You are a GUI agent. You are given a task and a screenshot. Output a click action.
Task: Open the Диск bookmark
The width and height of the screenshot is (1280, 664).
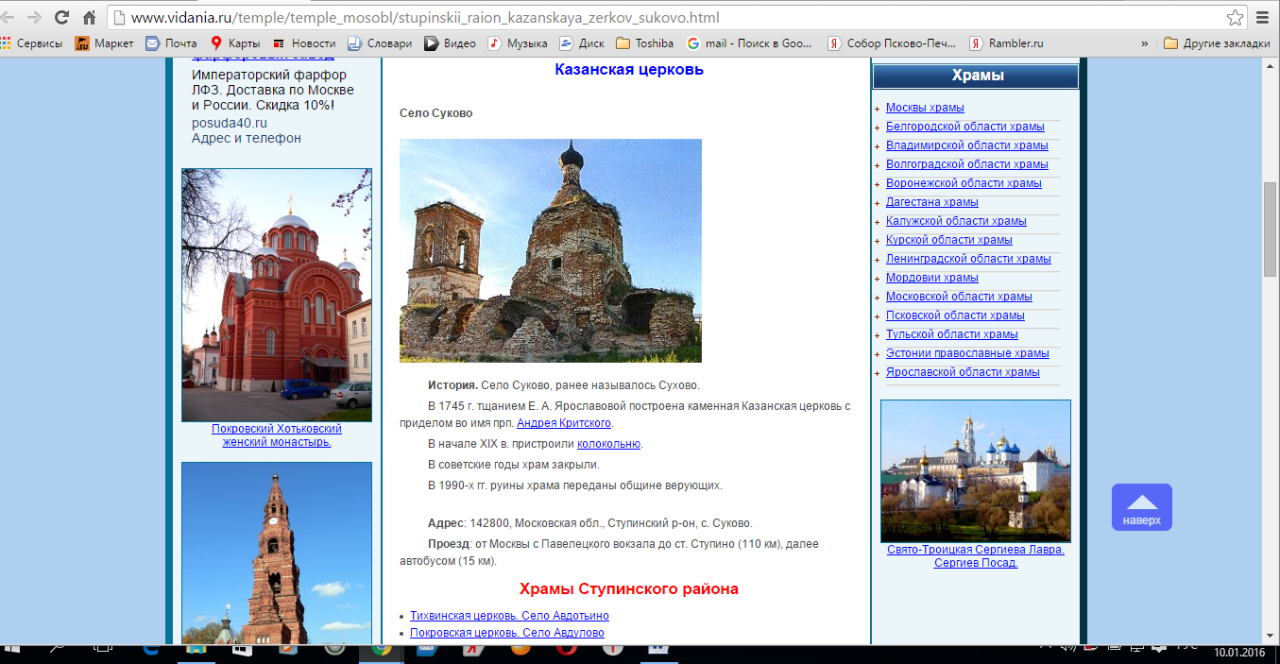582,43
